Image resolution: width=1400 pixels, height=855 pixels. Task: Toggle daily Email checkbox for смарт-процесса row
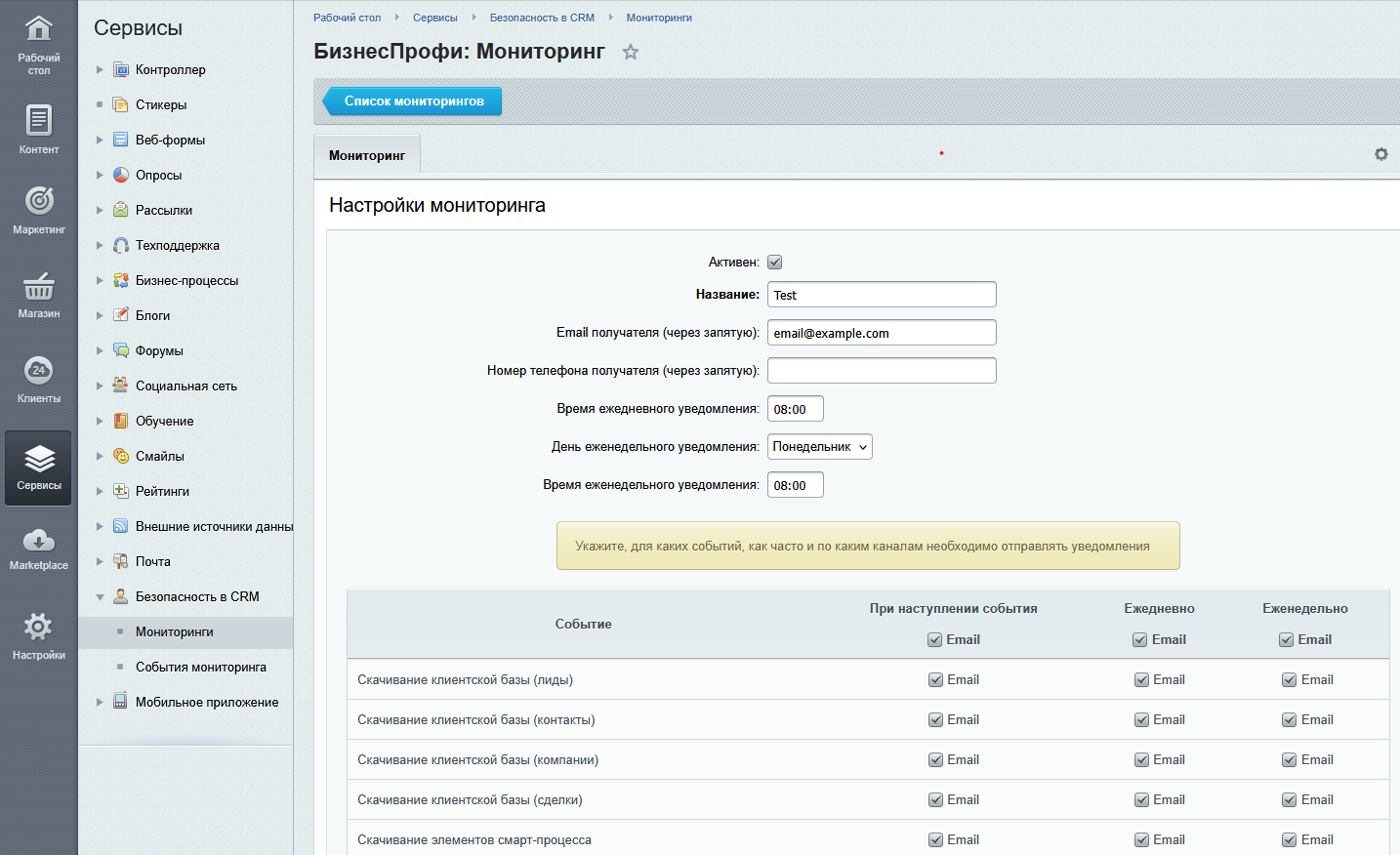[1142, 840]
